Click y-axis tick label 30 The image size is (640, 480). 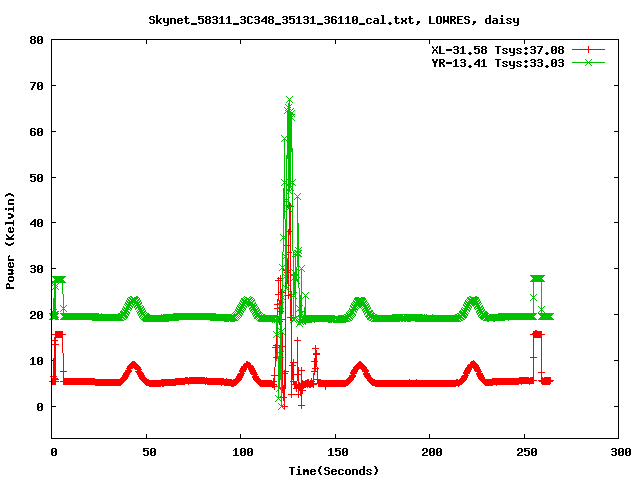(x=37, y=269)
